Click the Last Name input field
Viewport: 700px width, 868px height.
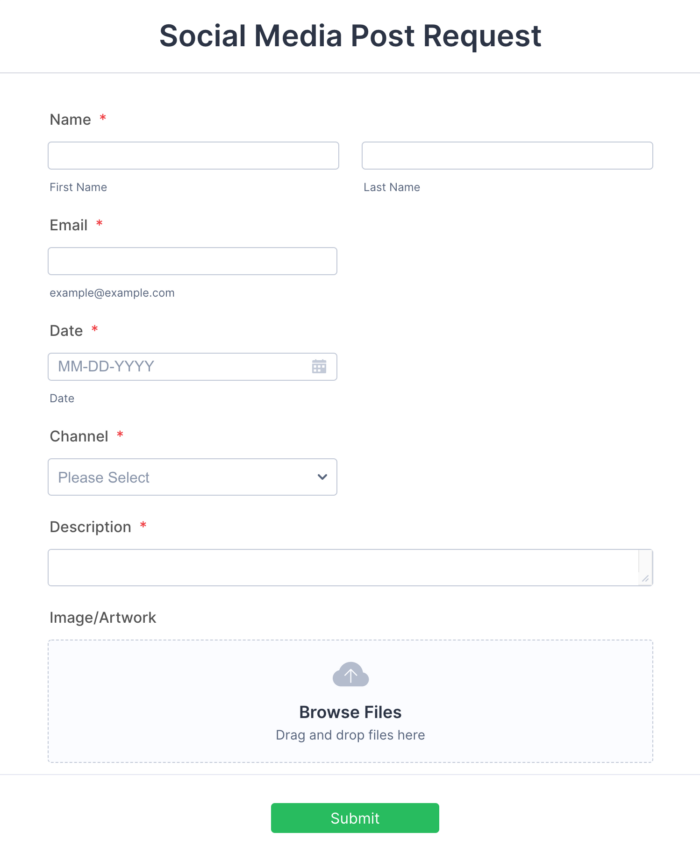506,155
